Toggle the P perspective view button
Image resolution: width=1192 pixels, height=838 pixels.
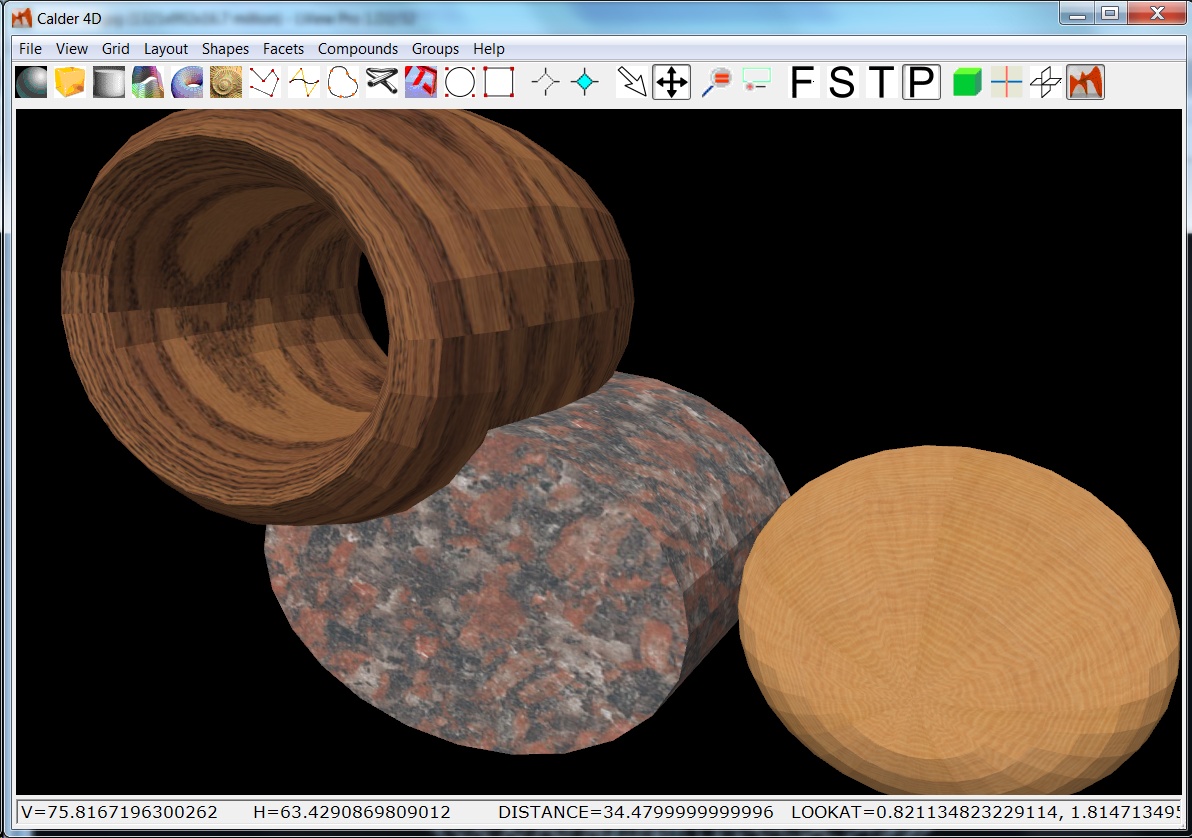click(x=921, y=82)
